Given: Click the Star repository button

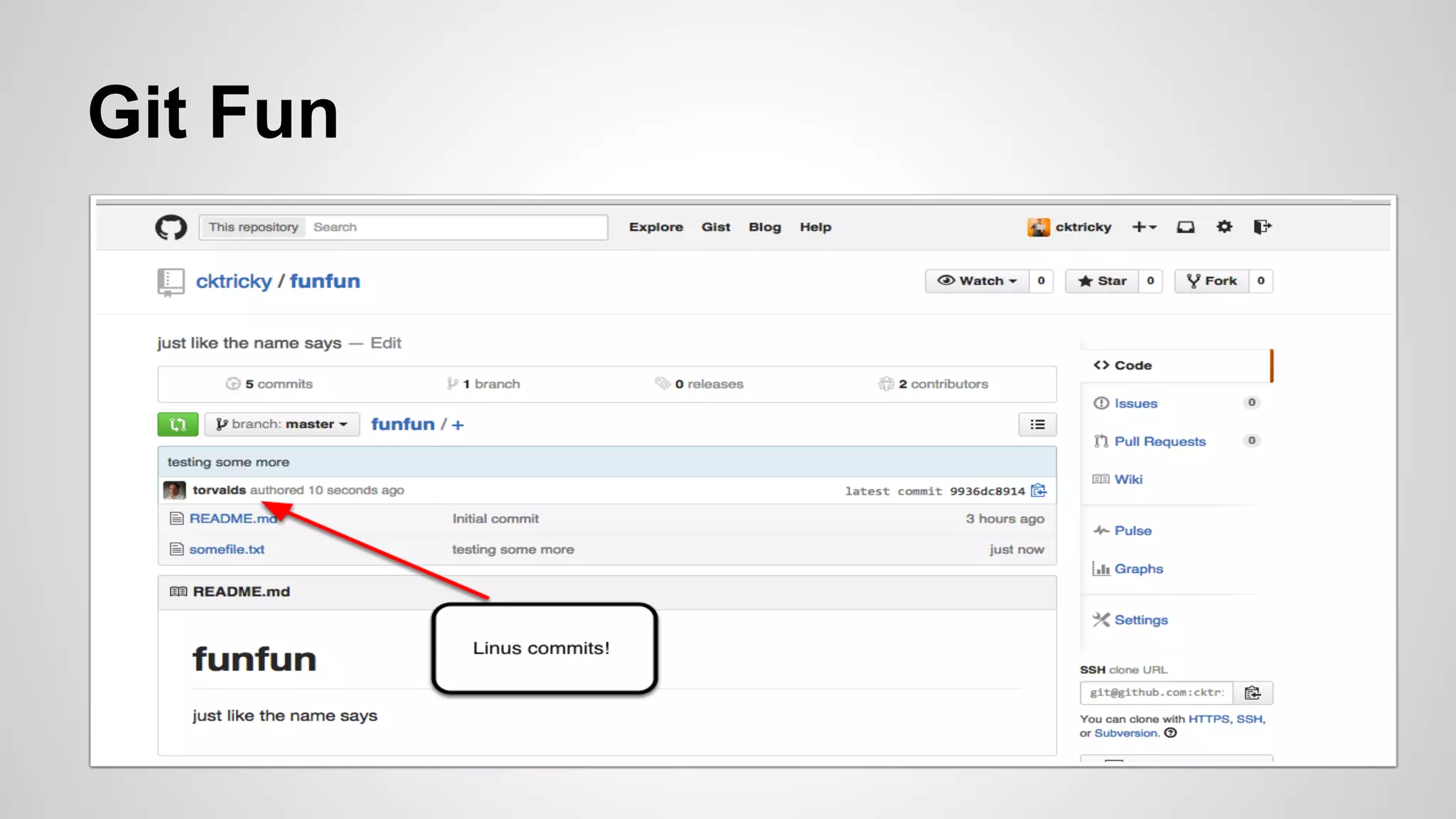Looking at the screenshot, I should [x=1102, y=281].
